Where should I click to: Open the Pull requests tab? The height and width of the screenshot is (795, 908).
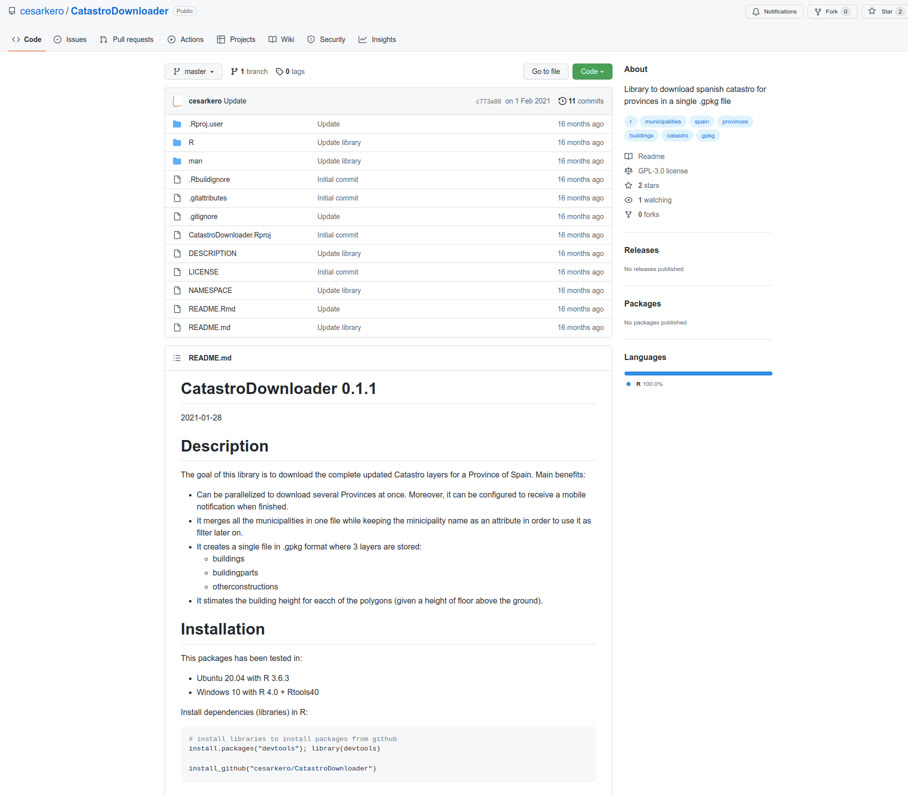pyautogui.click(x=126, y=39)
